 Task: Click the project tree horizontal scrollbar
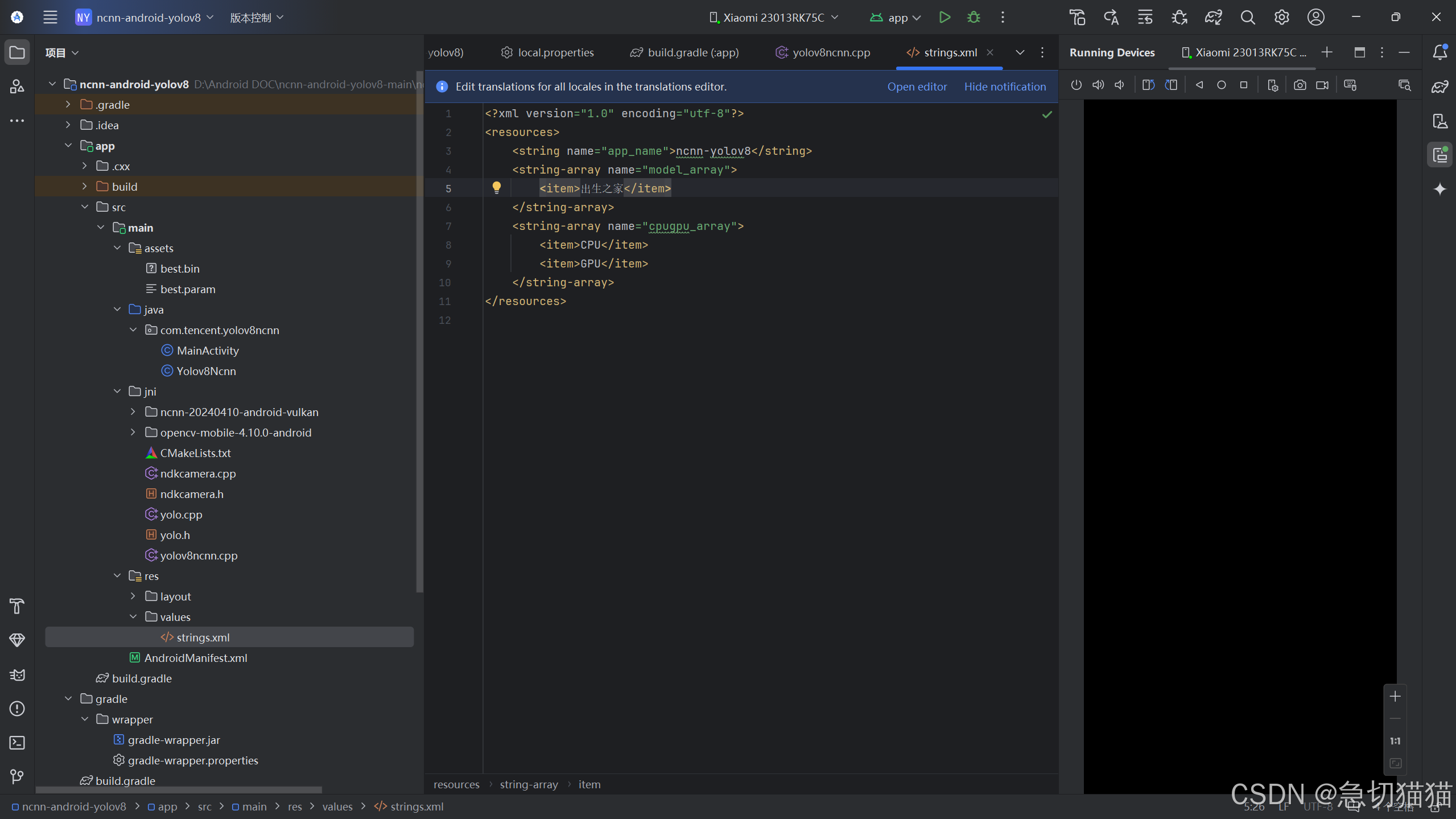click(x=179, y=790)
